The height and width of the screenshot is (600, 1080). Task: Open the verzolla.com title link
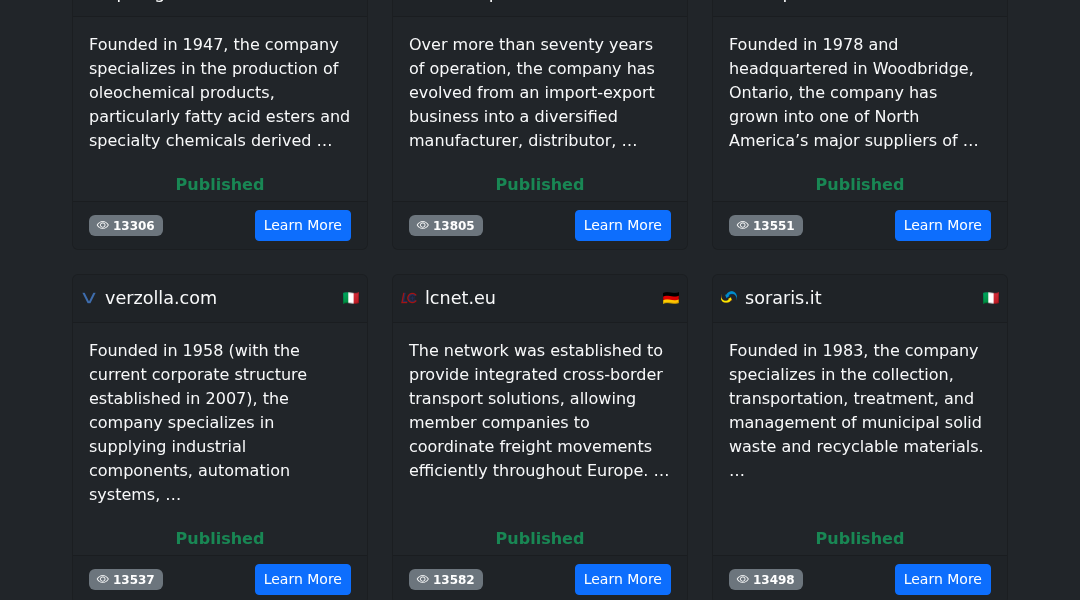pyautogui.click(x=160, y=298)
